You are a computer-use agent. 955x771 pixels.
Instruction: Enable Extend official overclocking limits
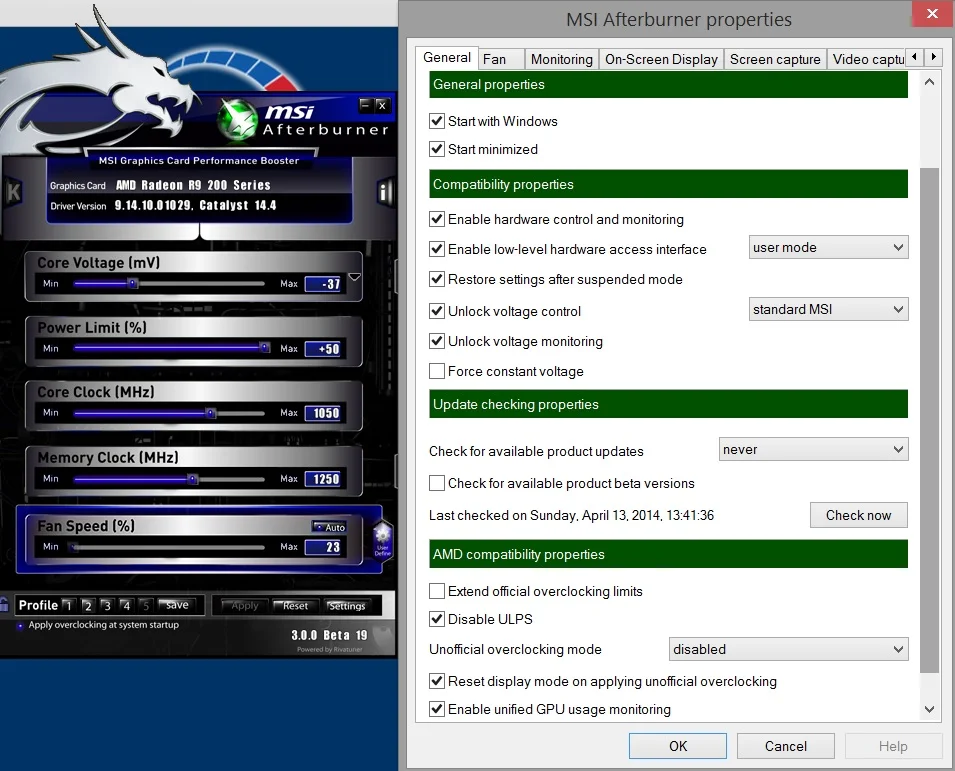437,591
